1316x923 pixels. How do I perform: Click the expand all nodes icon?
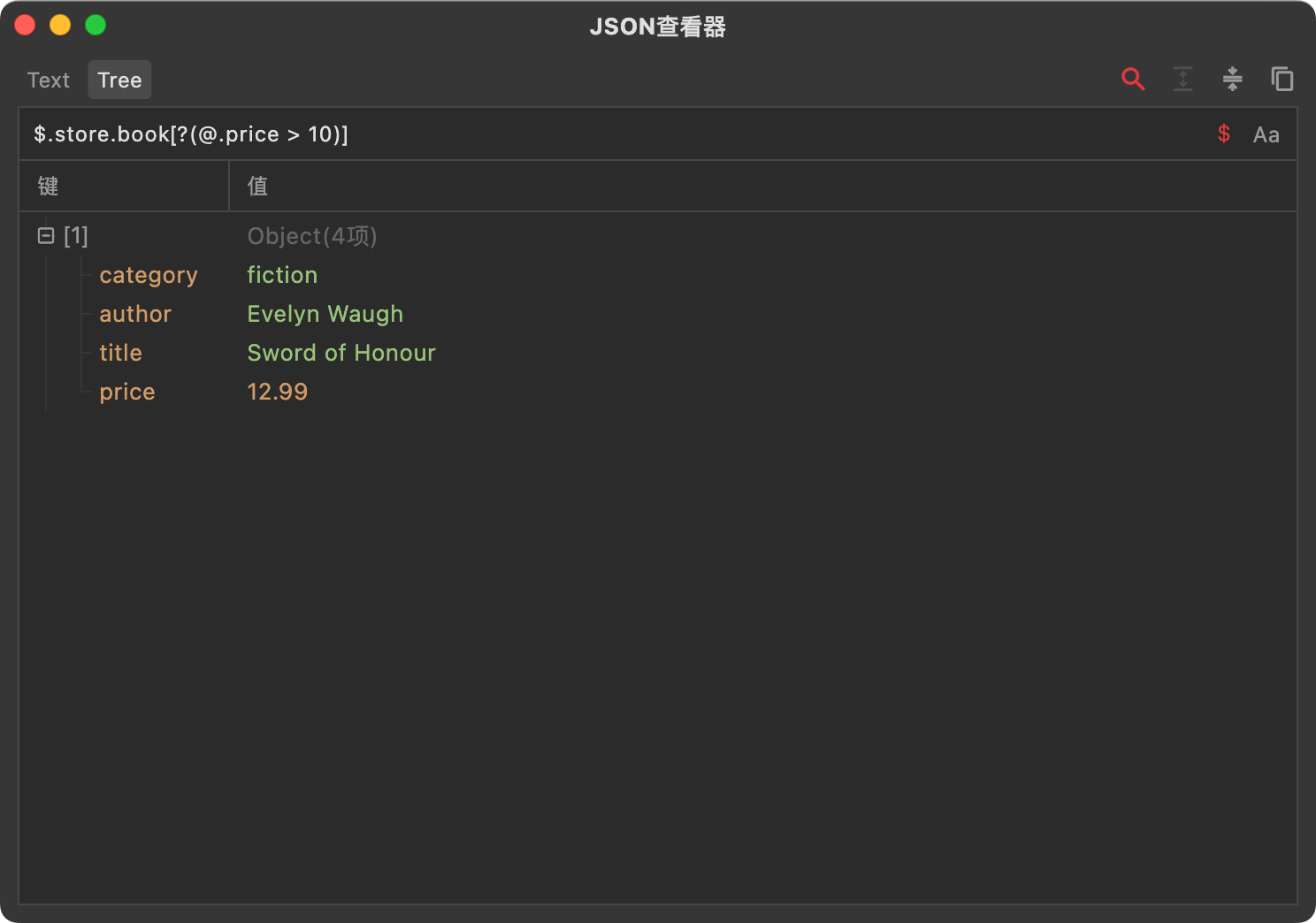click(x=1182, y=80)
